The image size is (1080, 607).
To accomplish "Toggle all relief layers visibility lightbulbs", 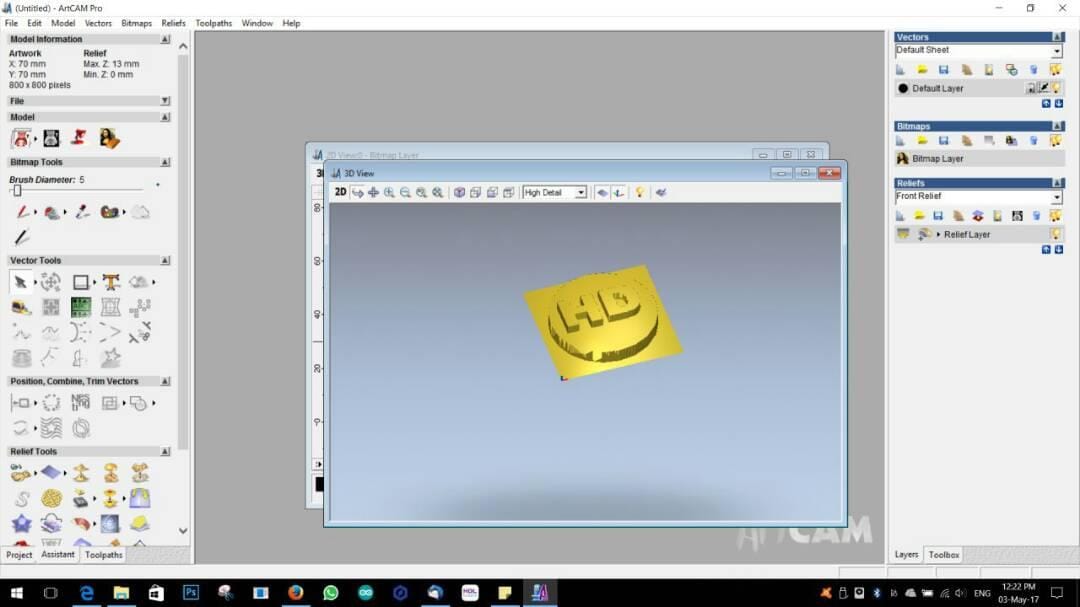I will pos(1055,216).
